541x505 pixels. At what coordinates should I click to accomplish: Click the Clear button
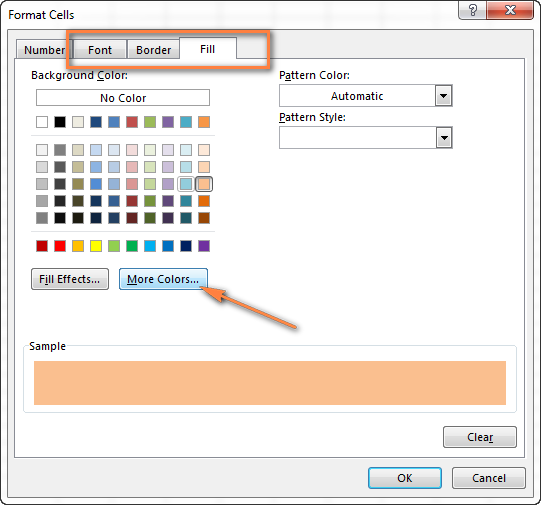pyautogui.click(x=480, y=437)
